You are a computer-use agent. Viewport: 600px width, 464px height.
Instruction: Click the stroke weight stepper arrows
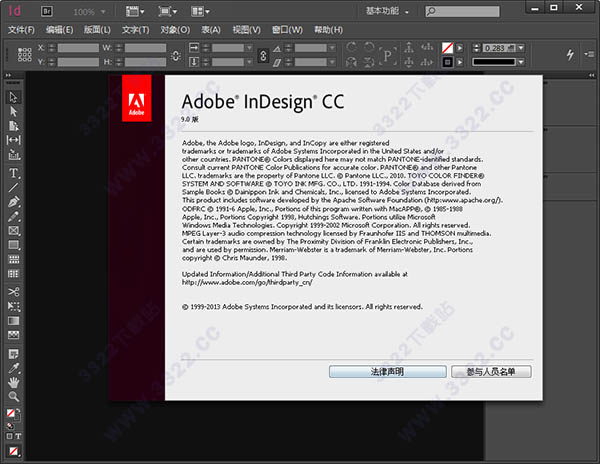point(476,48)
